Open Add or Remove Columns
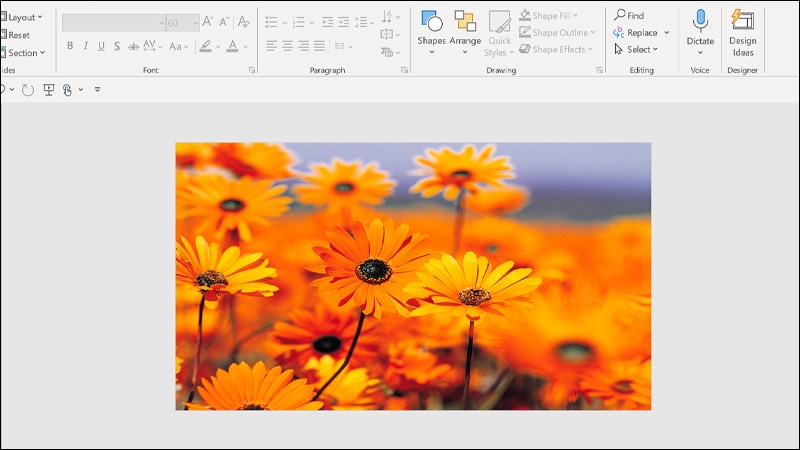 [x=343, y=46]
